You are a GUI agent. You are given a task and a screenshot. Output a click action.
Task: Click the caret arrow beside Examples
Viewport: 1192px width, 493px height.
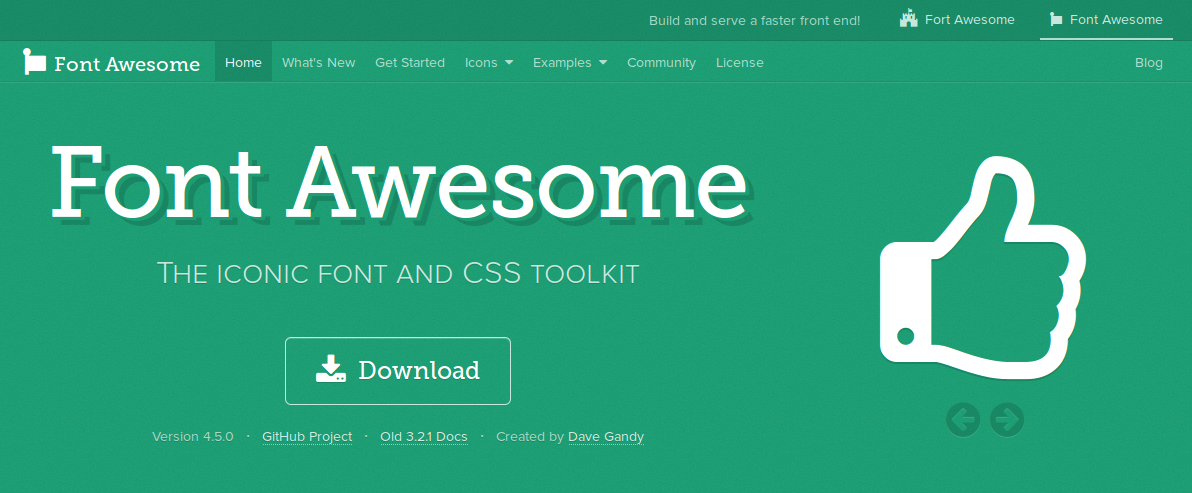(x=603, y=63)
